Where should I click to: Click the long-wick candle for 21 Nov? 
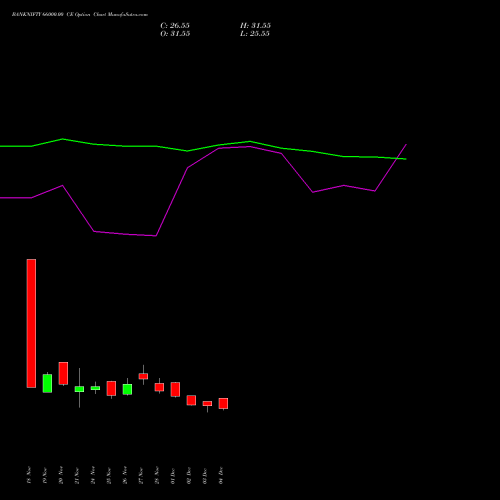(x=79, y=388)
